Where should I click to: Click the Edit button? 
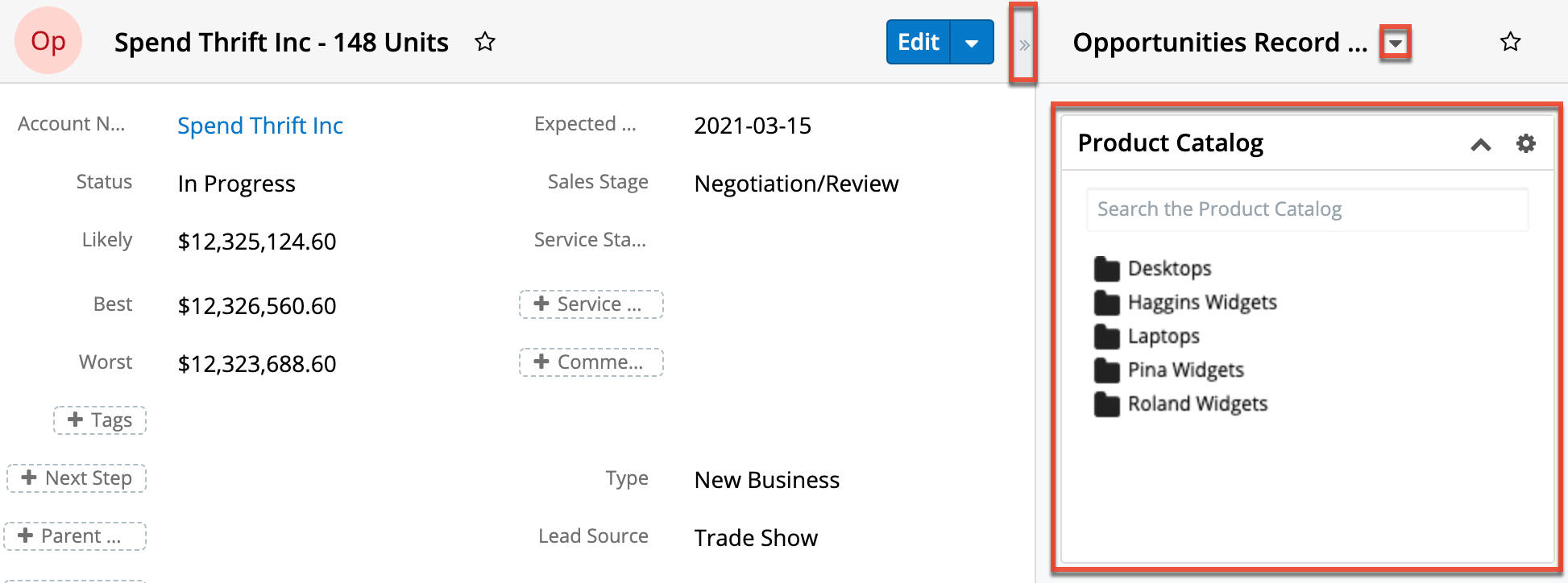pyautogui.click(x=919, y=42)
